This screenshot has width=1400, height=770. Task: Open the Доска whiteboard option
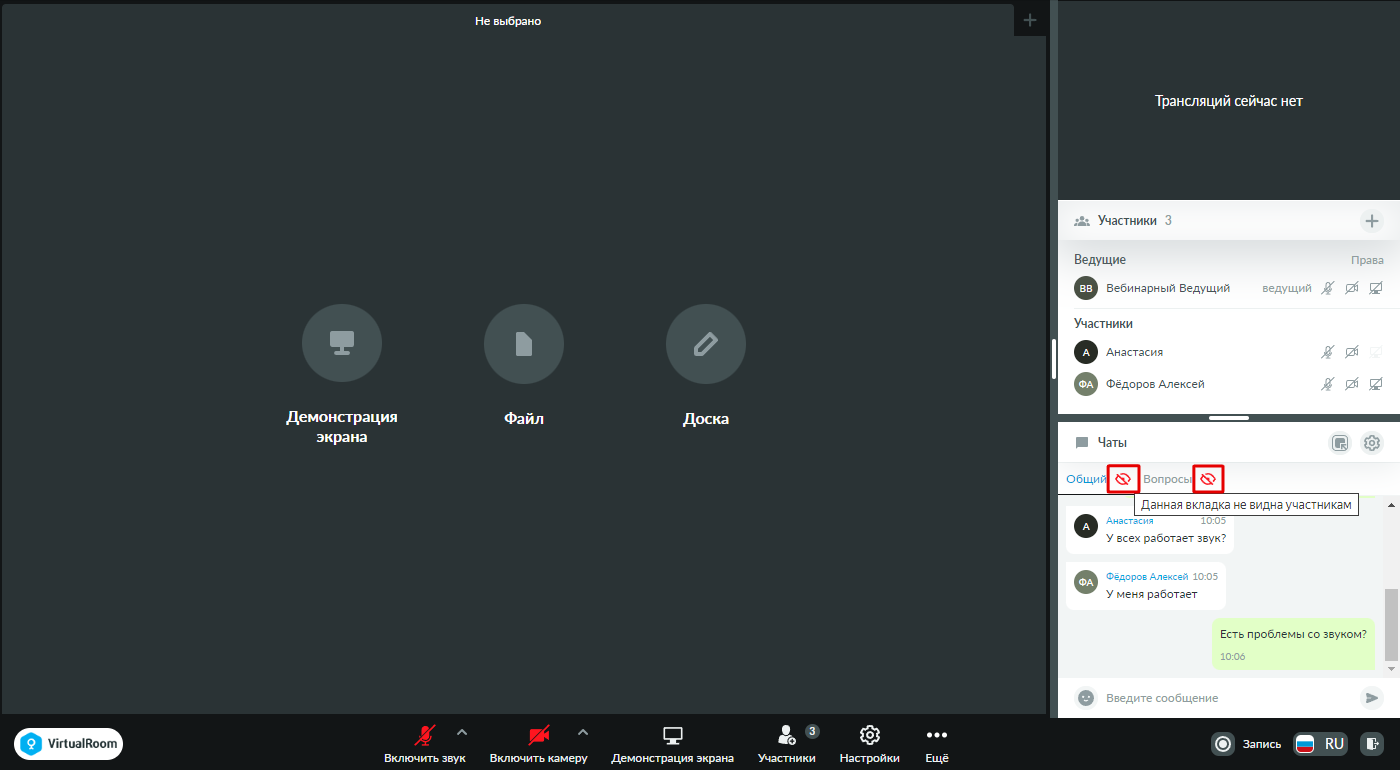pyautogui.click(x=706, y=344)
